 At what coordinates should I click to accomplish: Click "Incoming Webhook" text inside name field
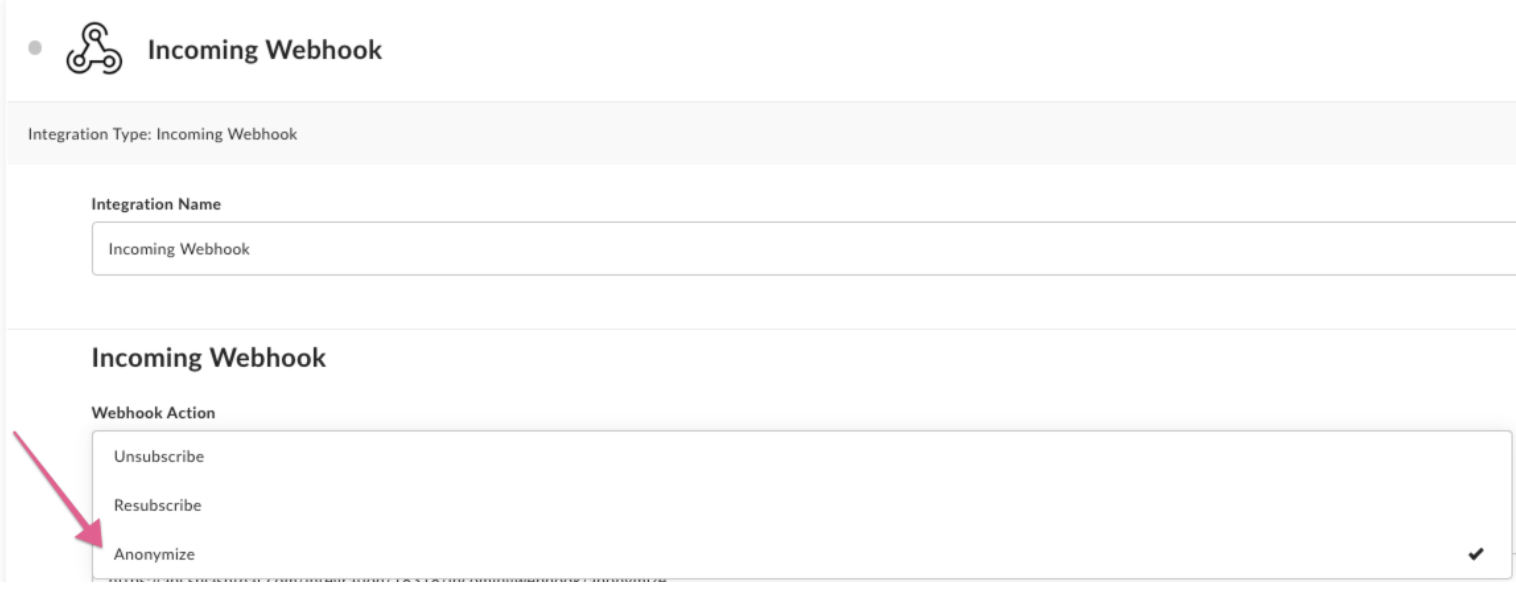(179, 249)
